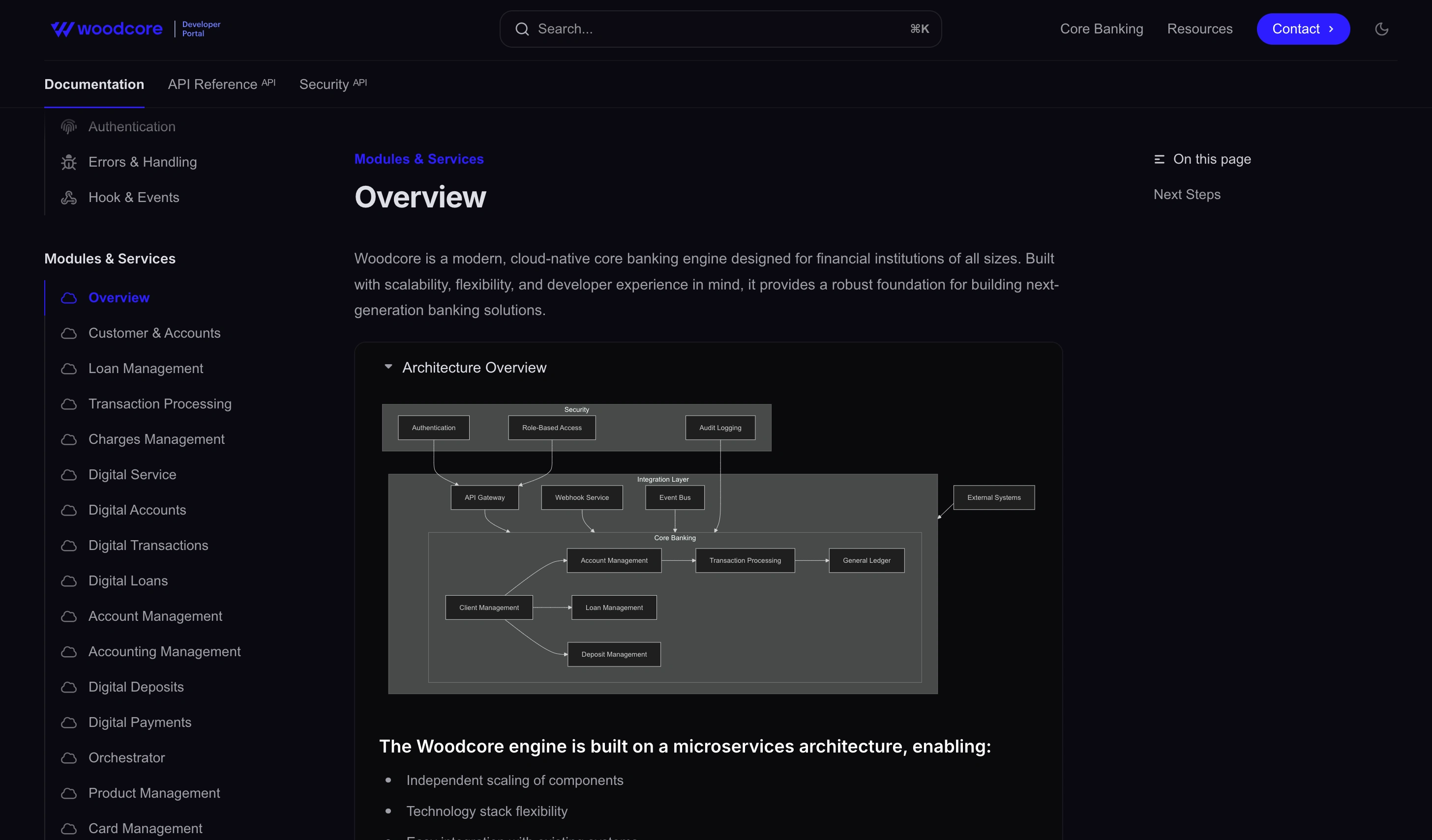The image size is (1432, 840).
Task: Click the On this page list icon
Action: tap(1159, 159)
